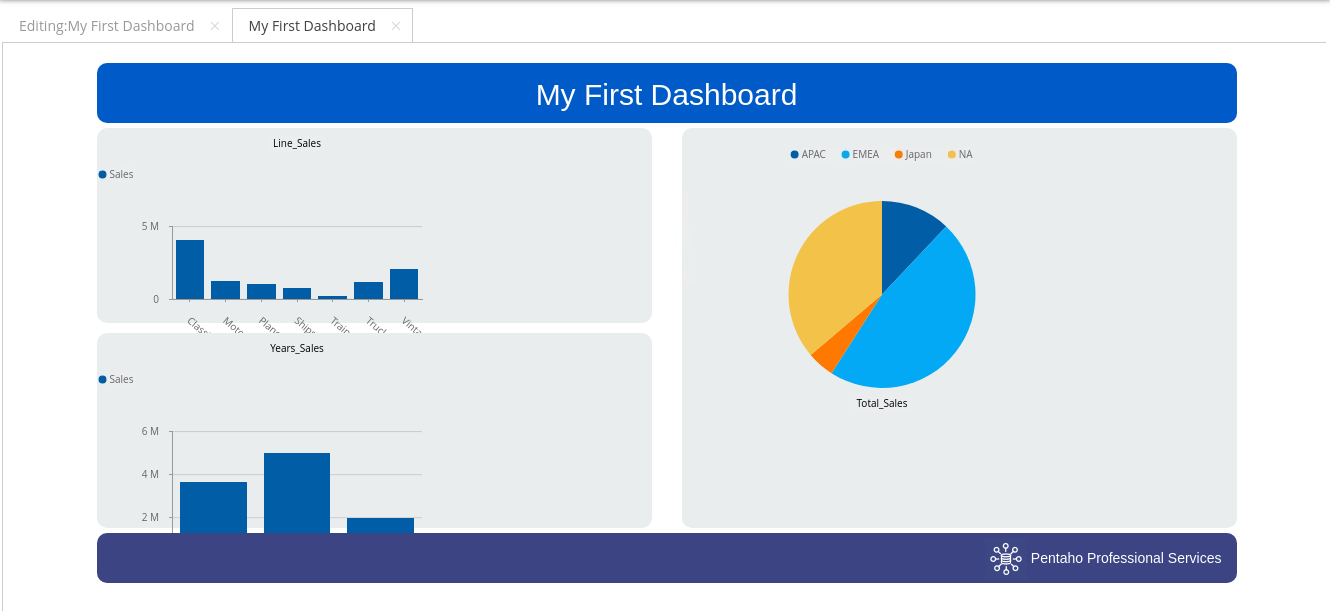Click the Pentaho Professional Services logo icon

pyautogui.click(x=1005, y=558)
